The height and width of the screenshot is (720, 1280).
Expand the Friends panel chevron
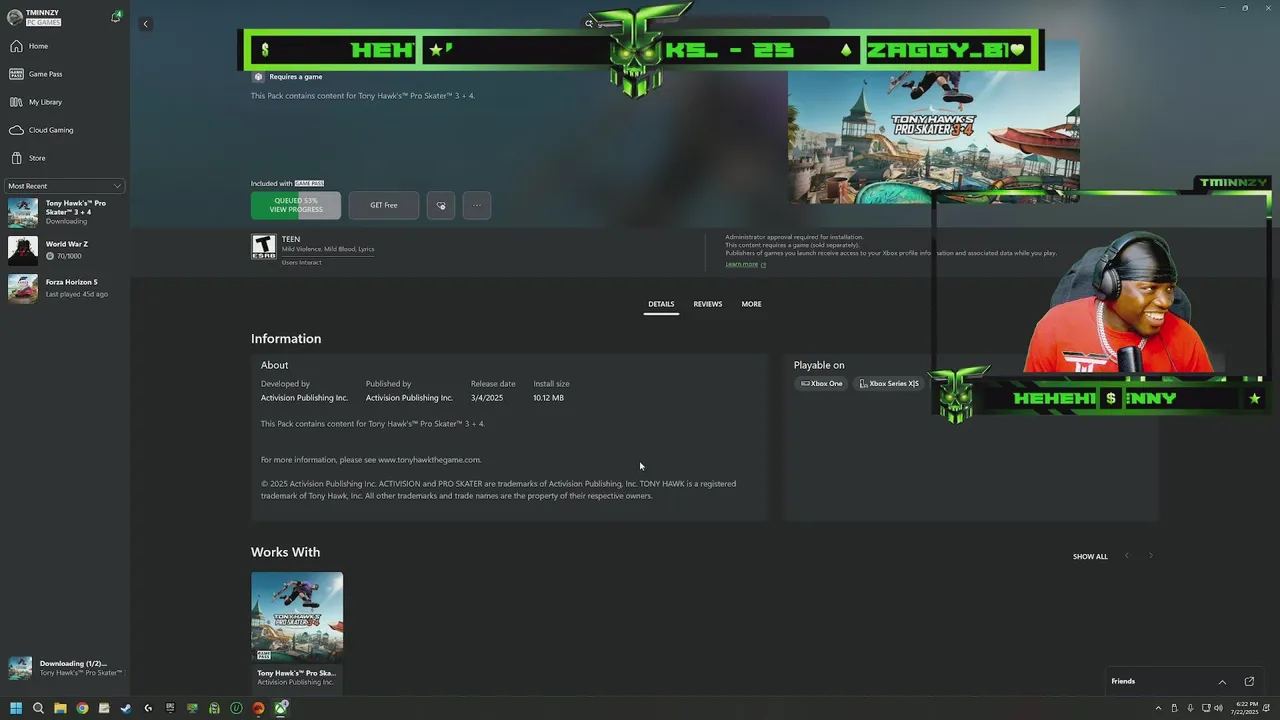click(x=1222, y=681)
